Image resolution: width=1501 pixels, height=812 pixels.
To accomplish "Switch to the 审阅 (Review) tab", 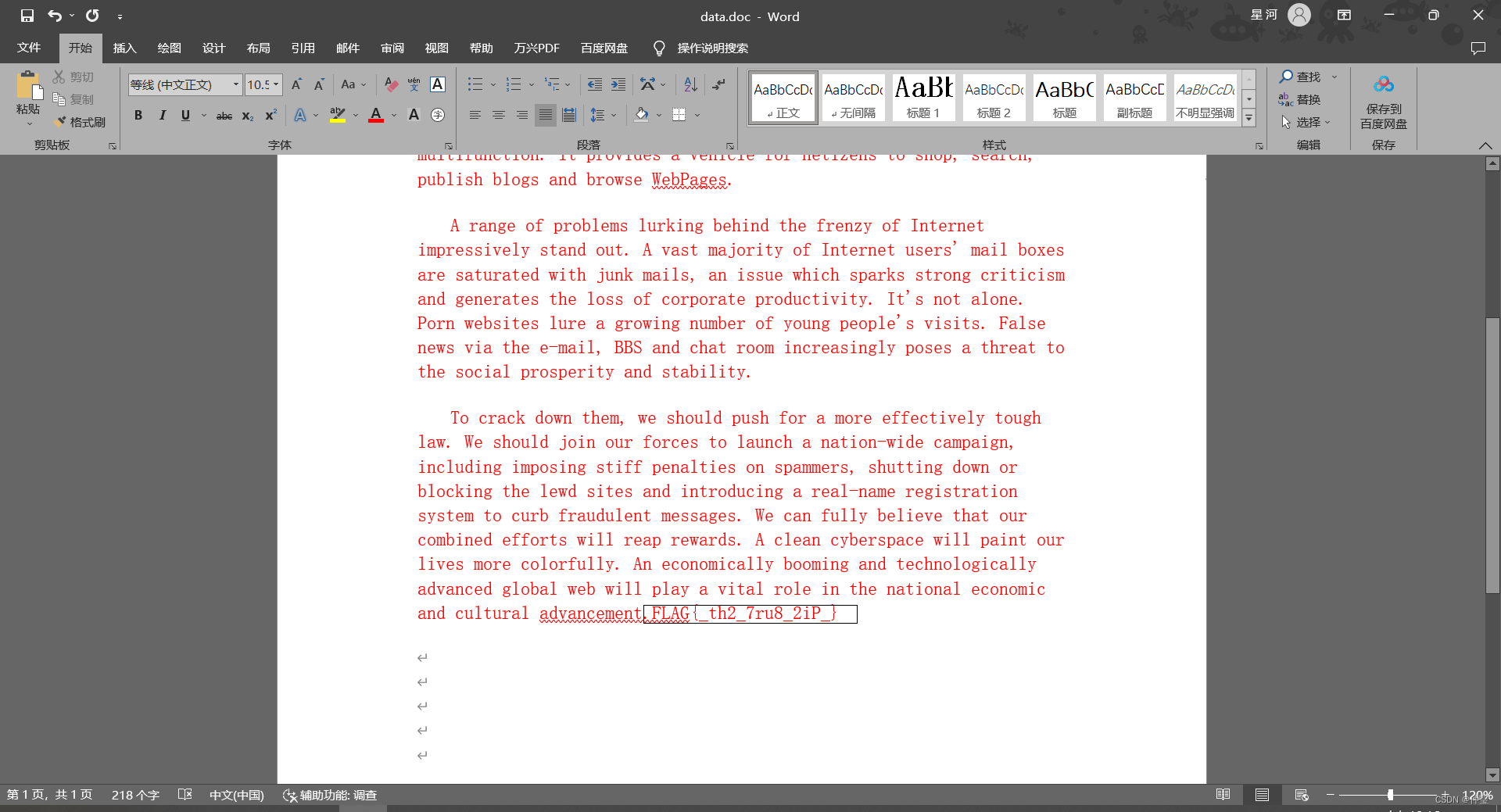I will click(x=392, y=48).
